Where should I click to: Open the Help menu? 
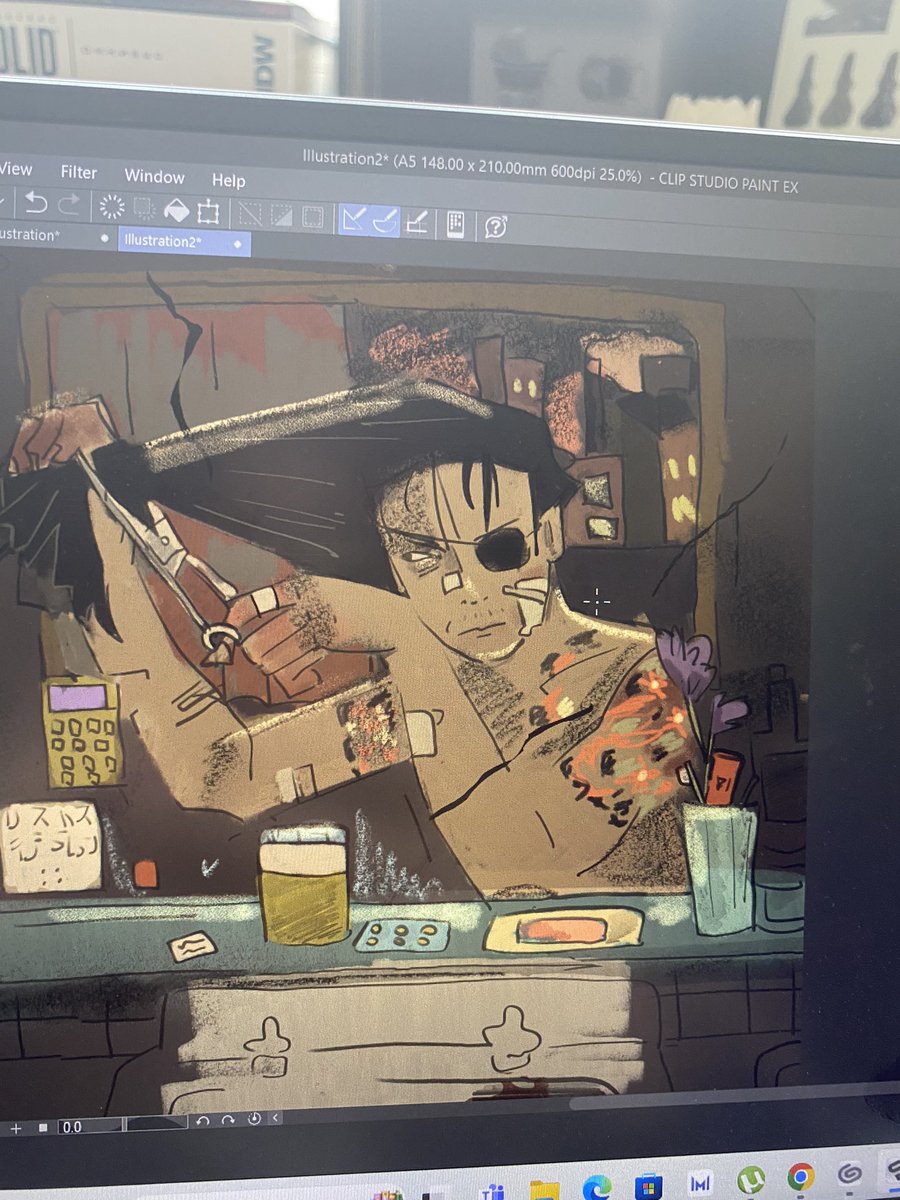[228, 181]
